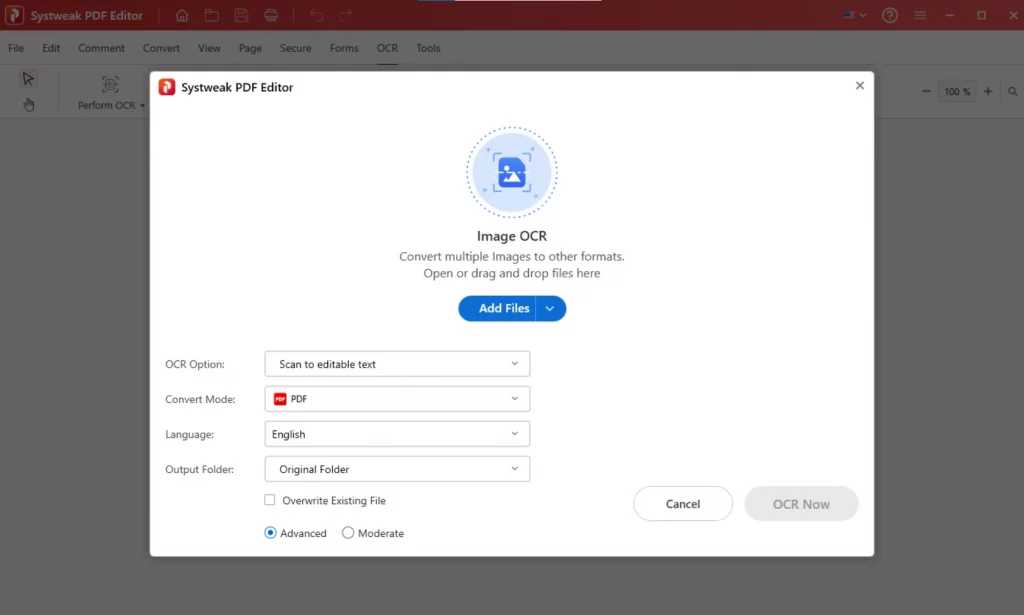Click the Home icon in title bar
1024x615 pixels.
182,16
